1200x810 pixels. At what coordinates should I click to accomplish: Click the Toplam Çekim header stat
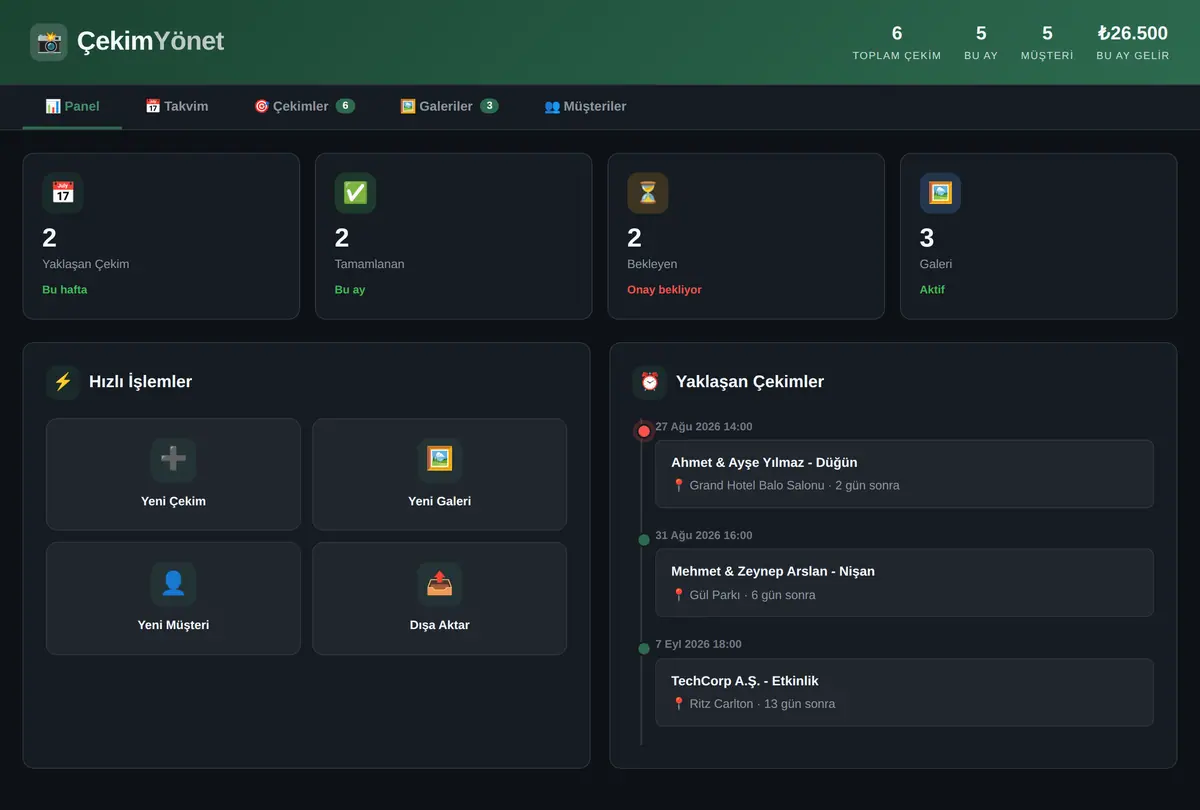(897, 42)
